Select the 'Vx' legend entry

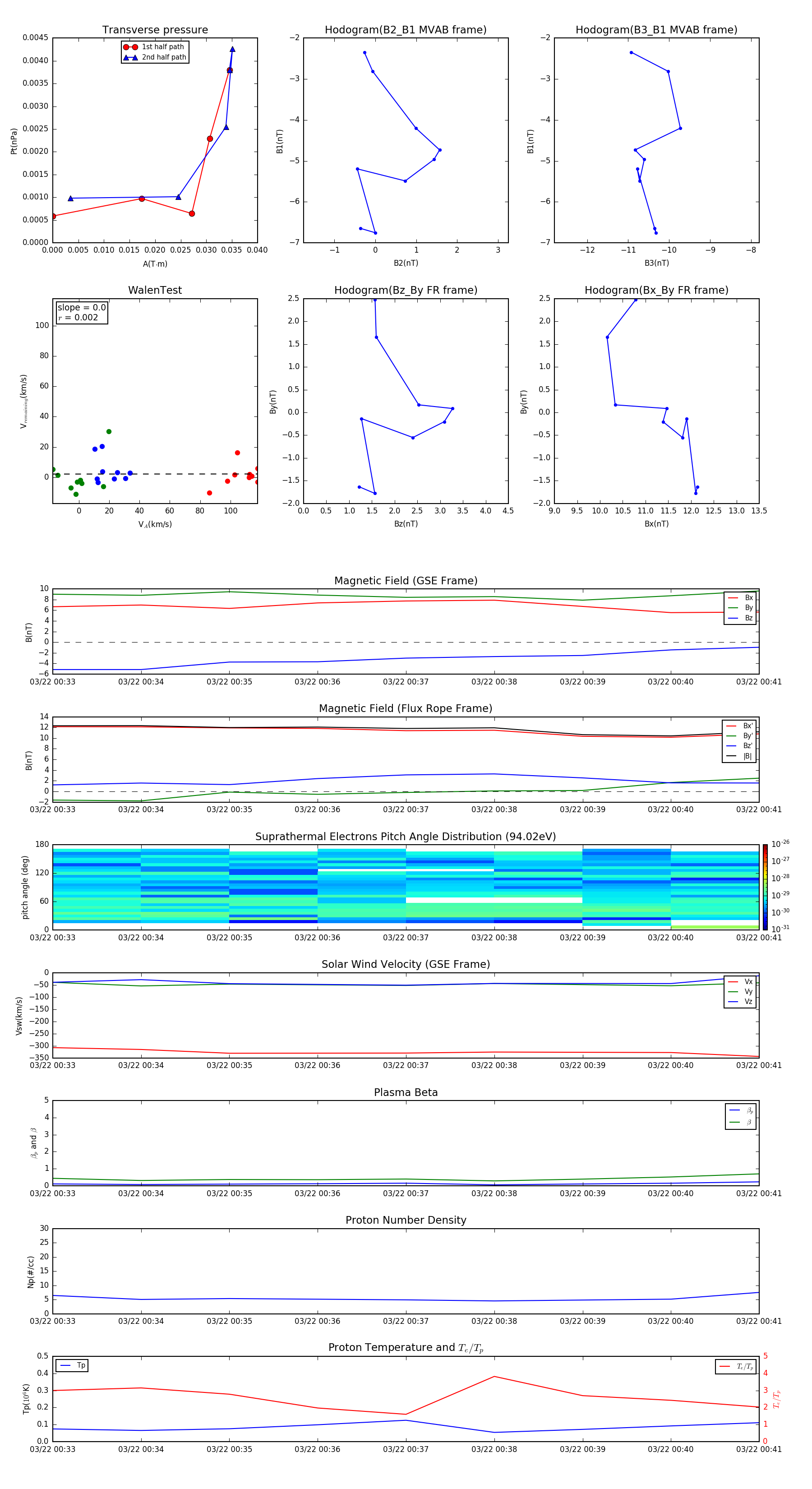[x=740, y=982]
